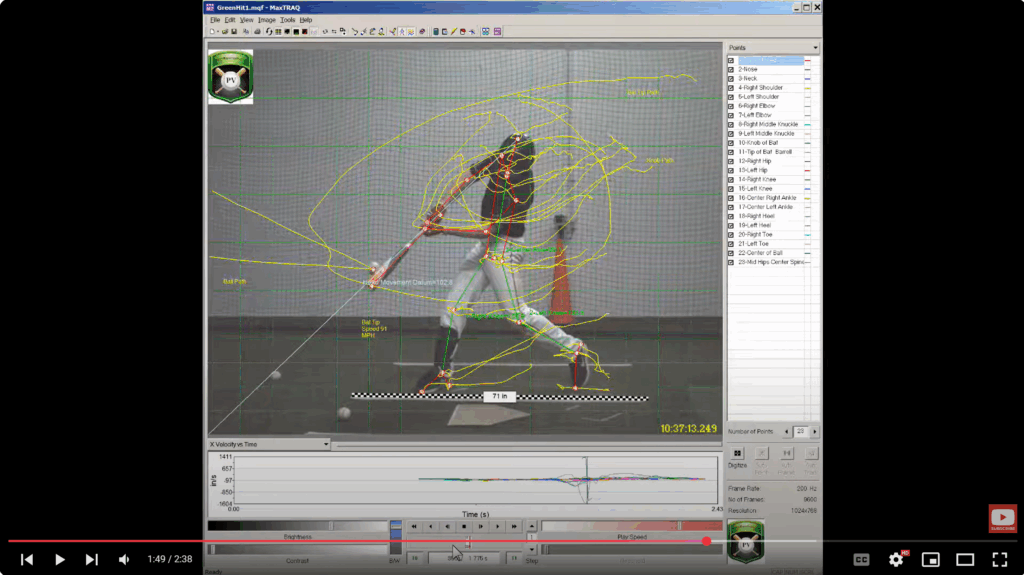The image size is (1024, 575).
Task: Open the Tools menu
Action: click(x=287, y=20)
